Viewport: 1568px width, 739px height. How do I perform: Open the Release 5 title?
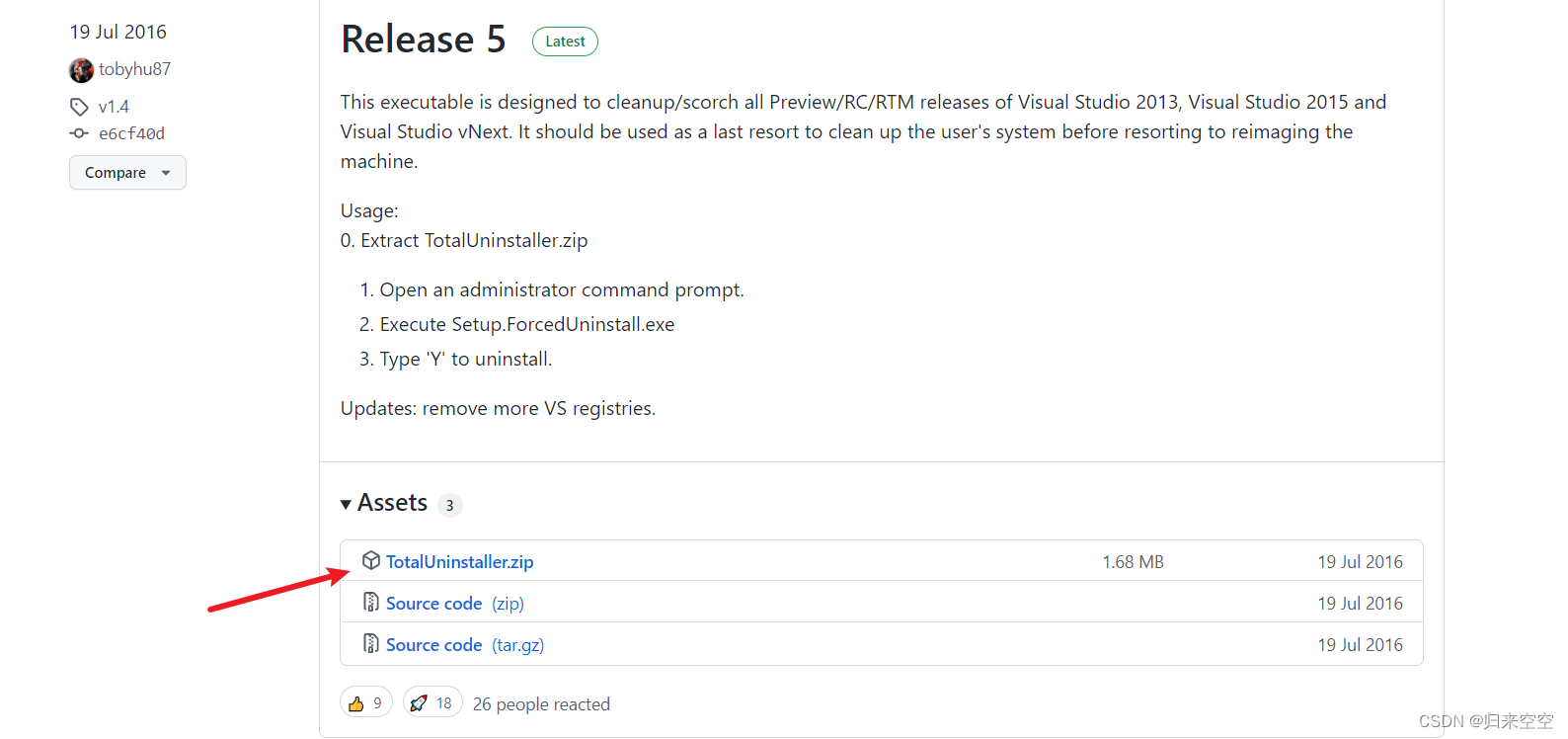423,40
